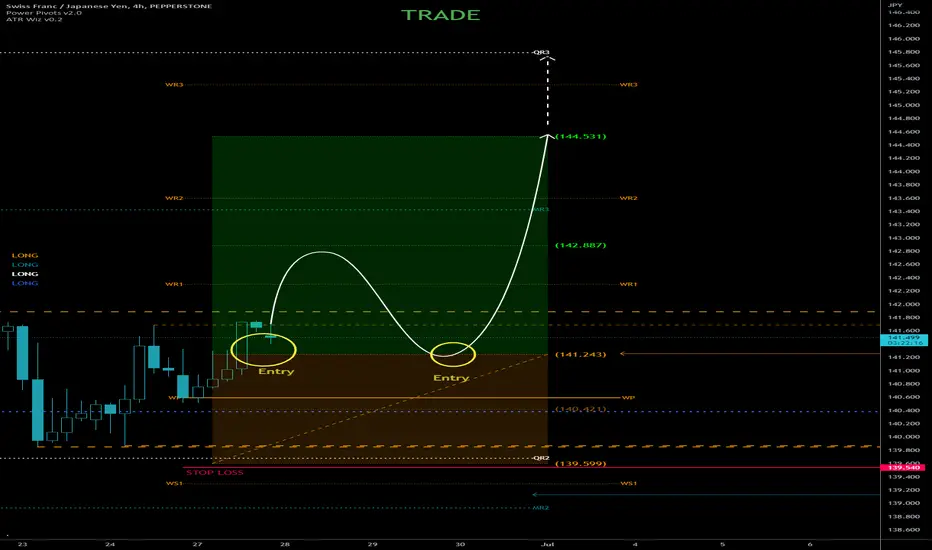Viewport: 932px width, 550px height.
Task: Click the (144.531) target price label
Action: point(581,136)
